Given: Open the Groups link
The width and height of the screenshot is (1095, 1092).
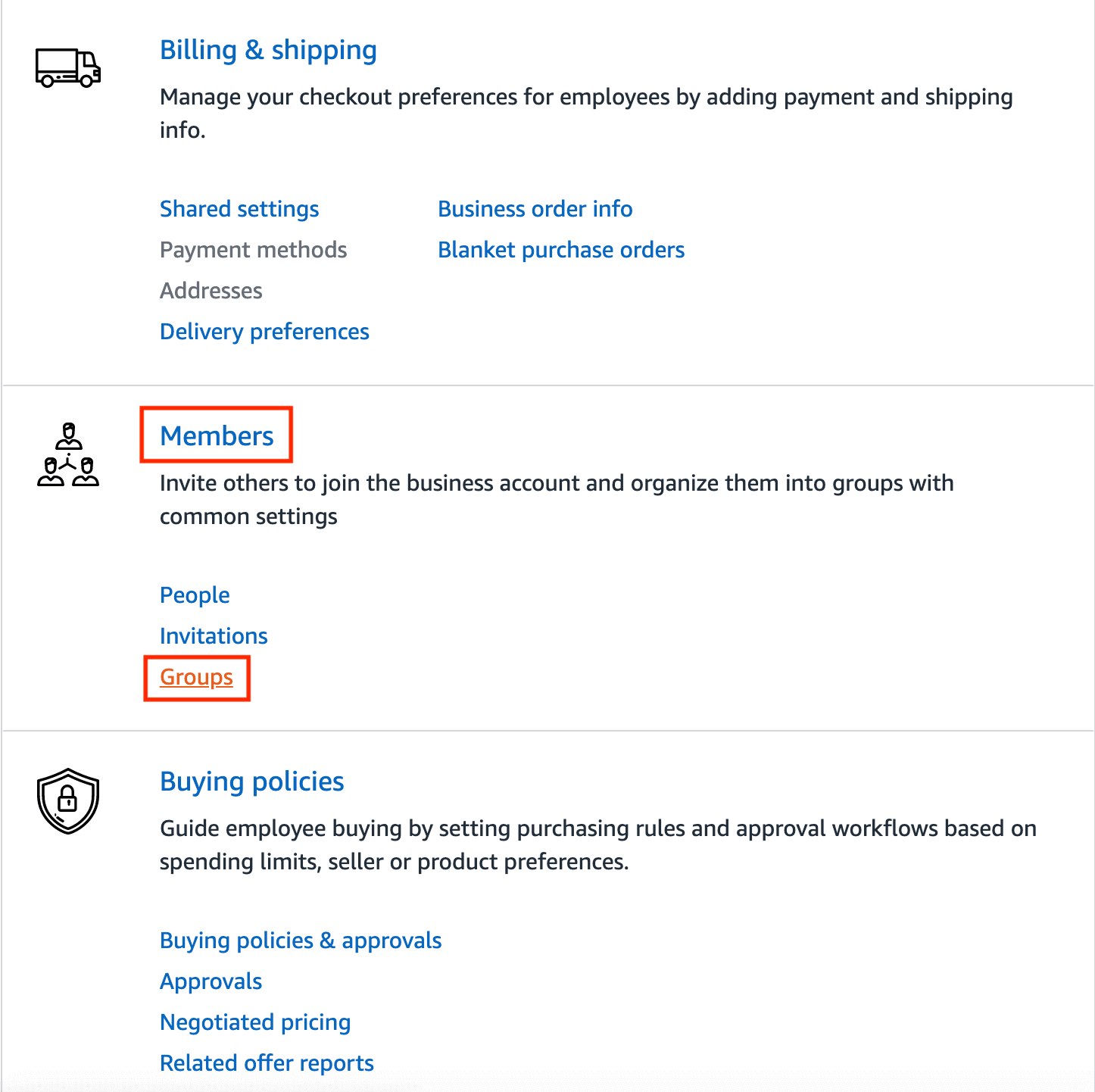Looking at the screenshot, I should point(196,677).
